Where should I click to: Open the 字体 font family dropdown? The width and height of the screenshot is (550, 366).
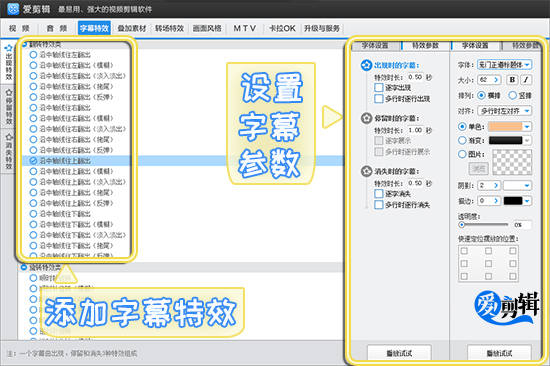coord(505,65)
